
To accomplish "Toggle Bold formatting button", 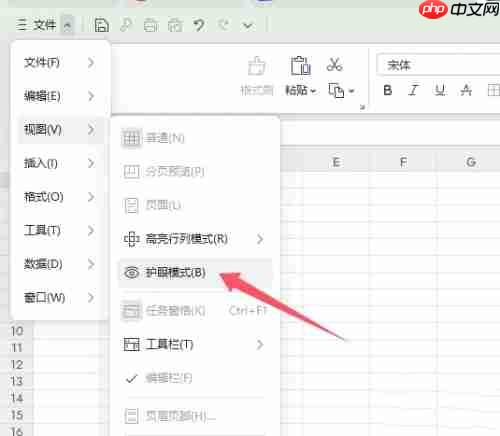I will 388,90.
